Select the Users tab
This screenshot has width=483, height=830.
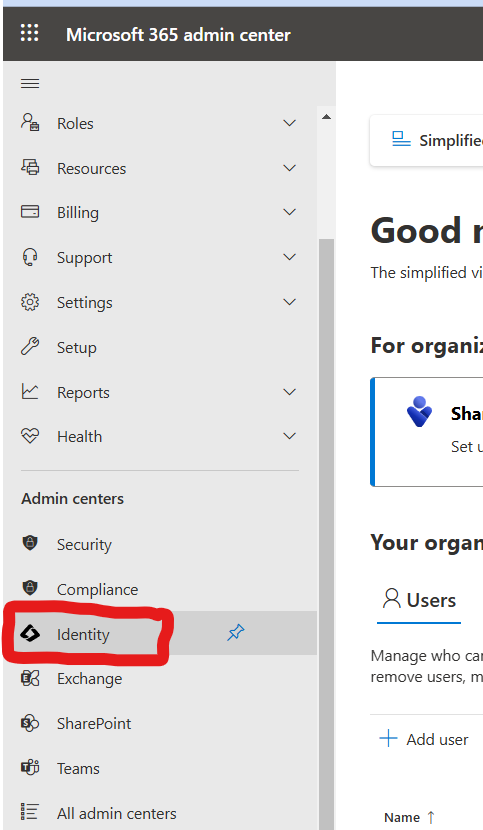[419, 601]
